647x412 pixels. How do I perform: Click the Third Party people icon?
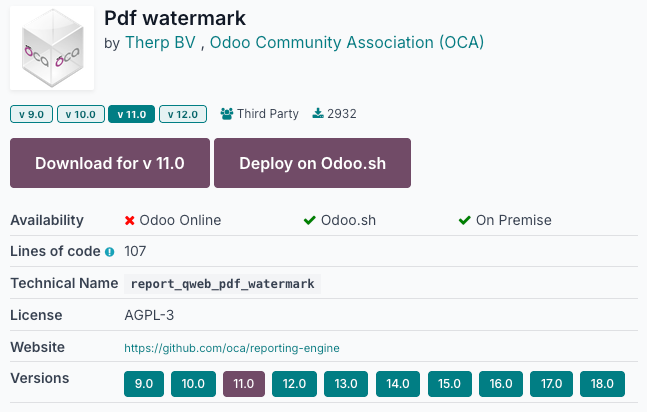coord(227,114)
